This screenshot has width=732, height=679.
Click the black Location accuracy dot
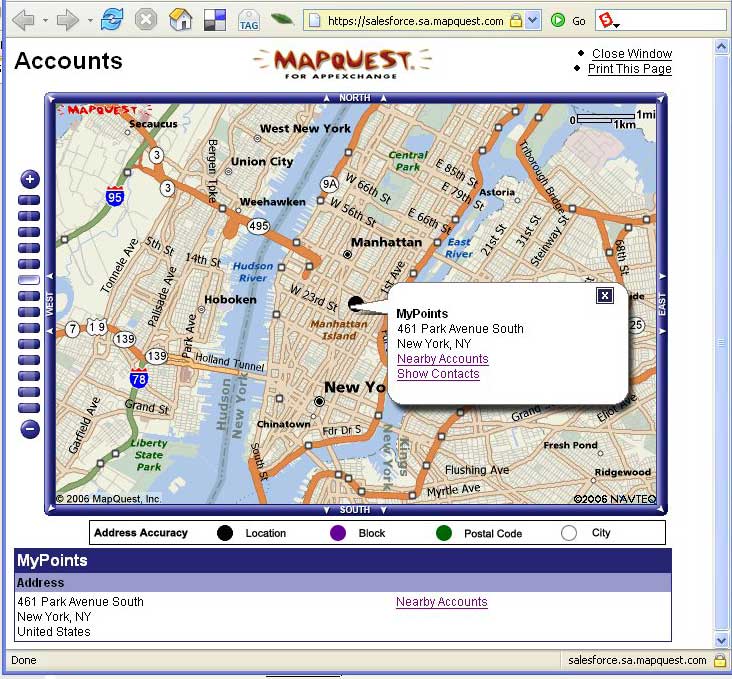(225, 533)
